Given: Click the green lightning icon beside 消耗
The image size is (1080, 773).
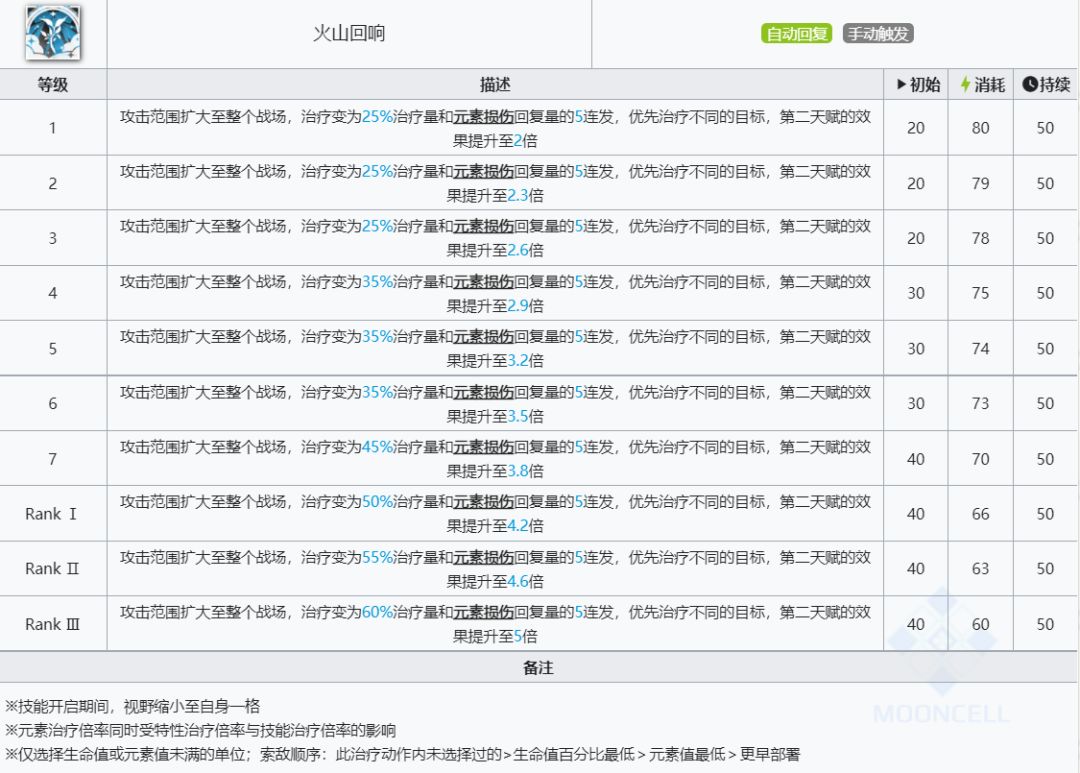Looking at the screenshot, I should pyautogui.click(x=965, y=85).
